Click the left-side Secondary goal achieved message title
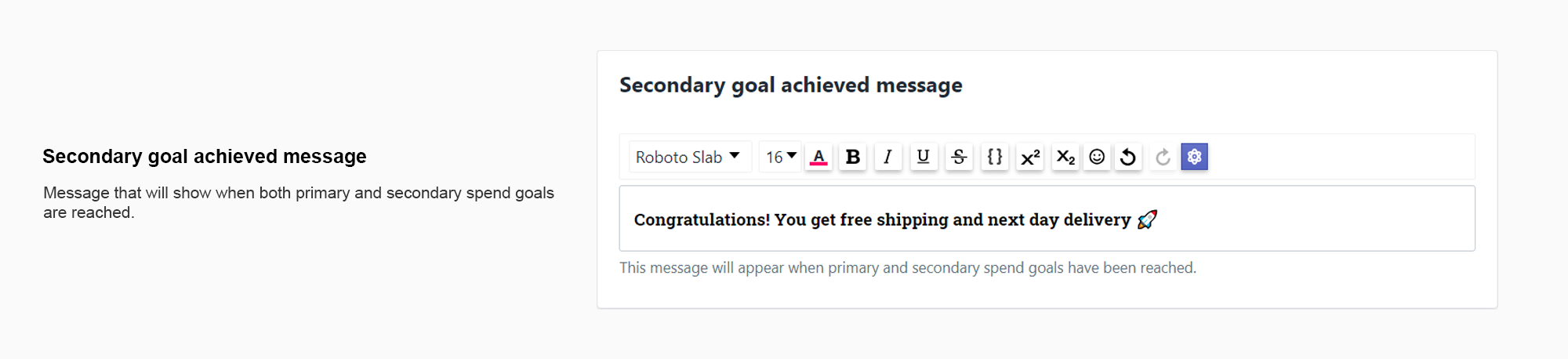 [204, 156]
